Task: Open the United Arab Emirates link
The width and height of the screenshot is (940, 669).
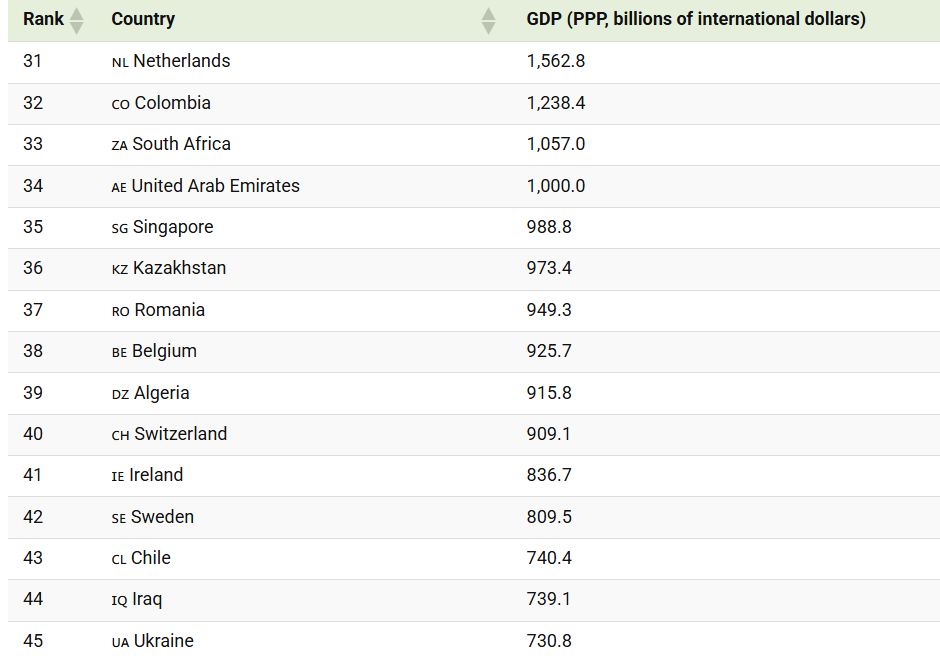Action: tap(215, 186)
